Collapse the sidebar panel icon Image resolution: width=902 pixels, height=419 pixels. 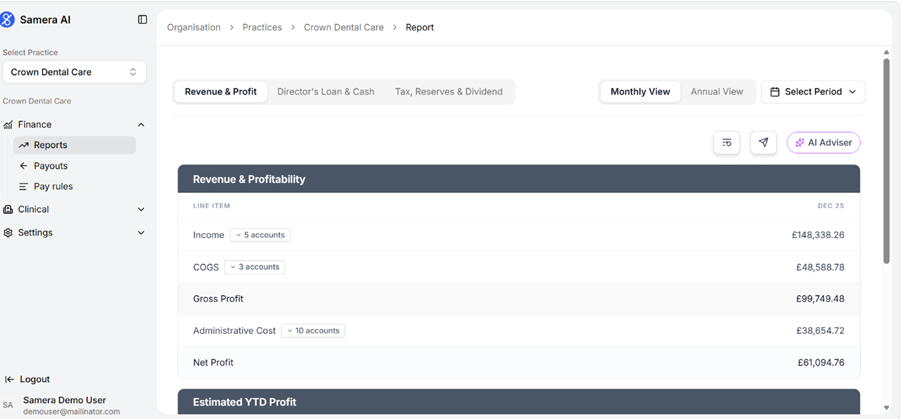click(142, 19)
